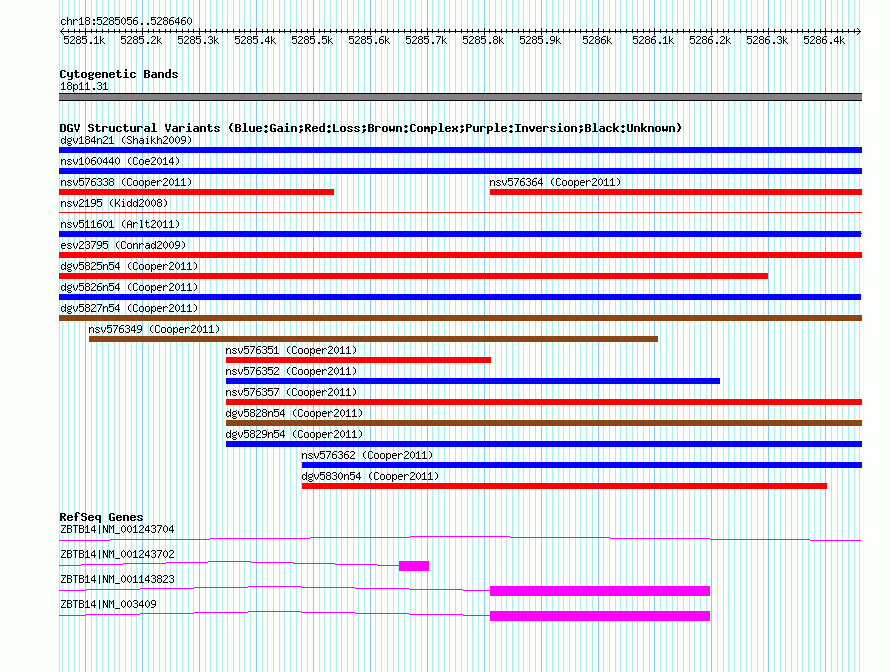Screen dimensions: 890x672
Task: Open the nsv576357 red loss bar
Action: [x=544, y=402]
